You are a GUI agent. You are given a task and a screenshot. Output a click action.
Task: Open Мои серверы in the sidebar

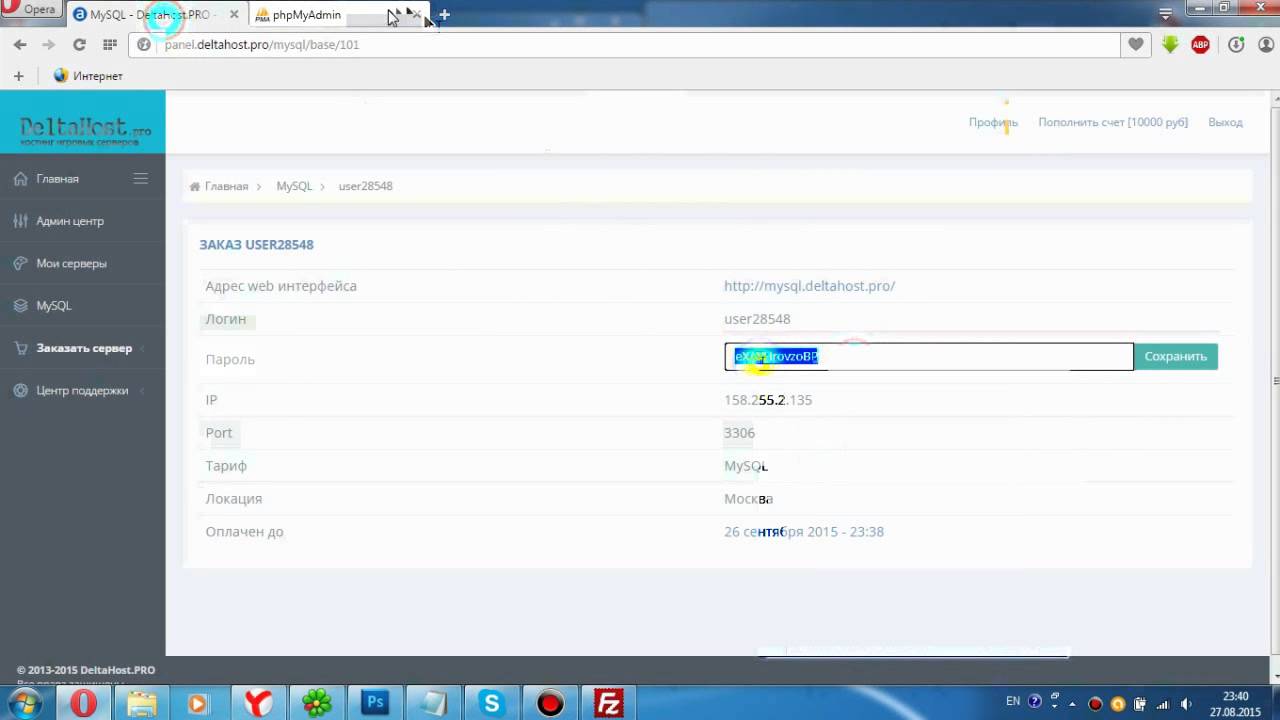coord(71,264)
